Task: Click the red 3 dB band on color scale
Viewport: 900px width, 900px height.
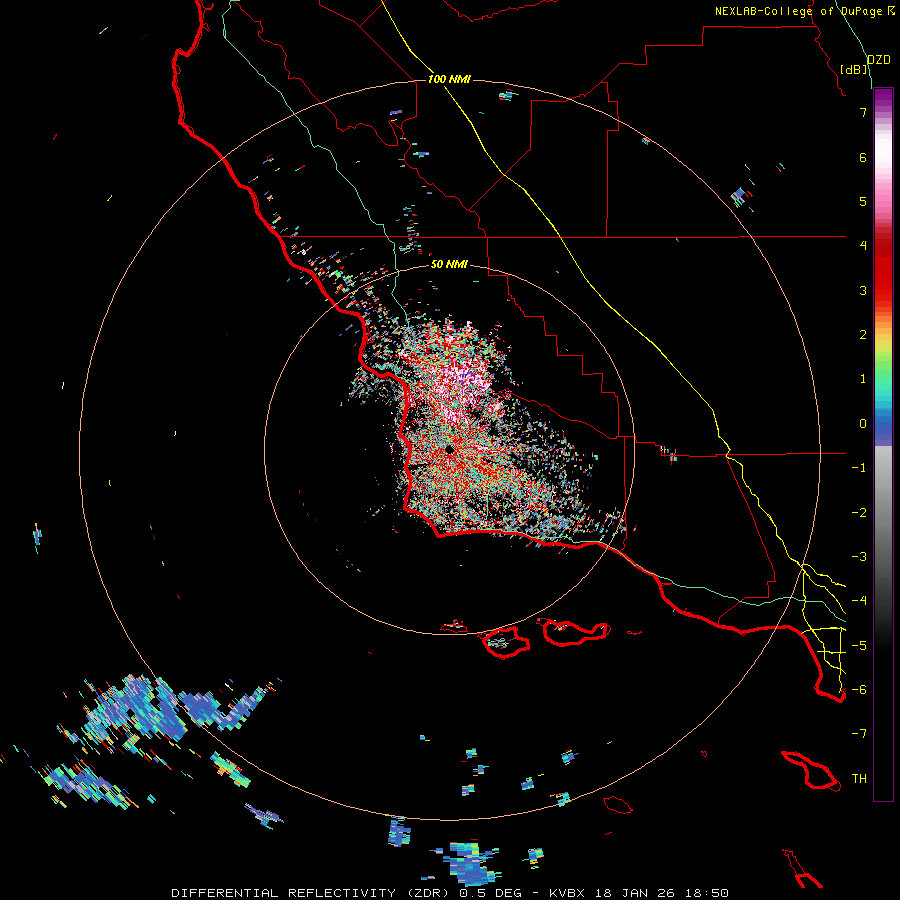Action: [883, 290]
